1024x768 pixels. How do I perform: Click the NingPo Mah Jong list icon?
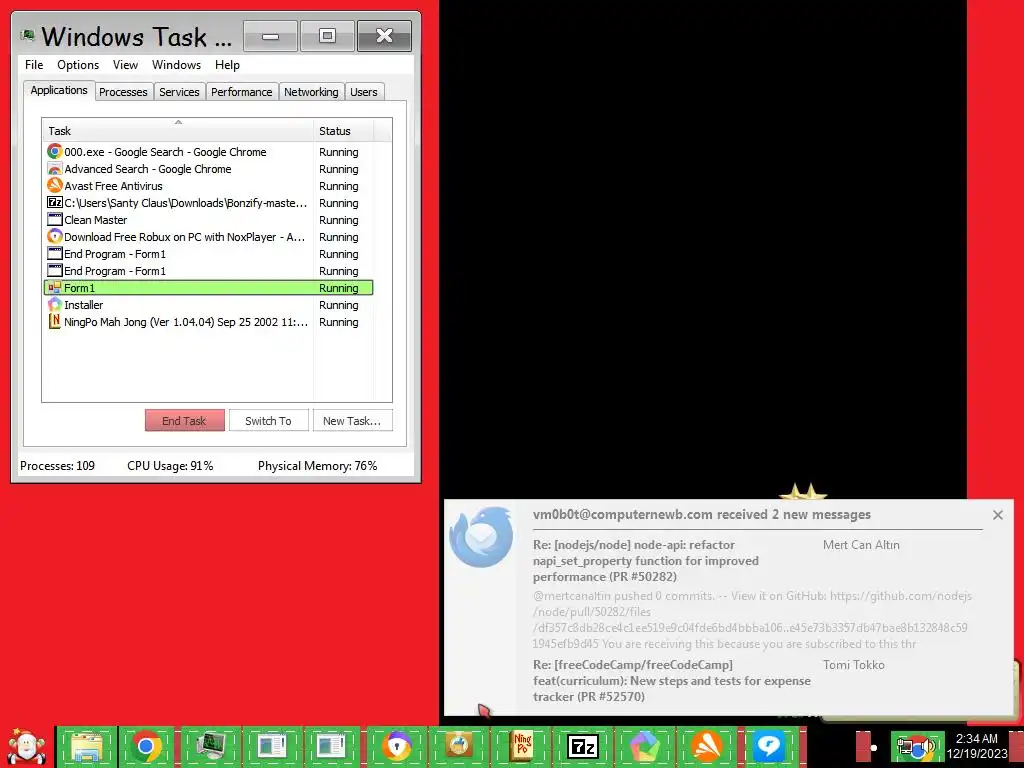(55, 321)
